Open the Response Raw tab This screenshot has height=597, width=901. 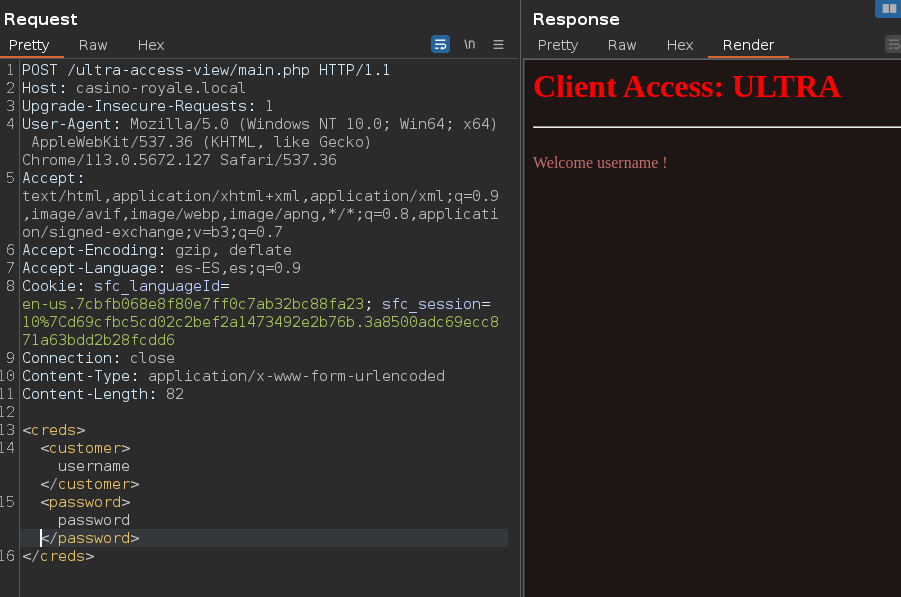tap(622, 45)
